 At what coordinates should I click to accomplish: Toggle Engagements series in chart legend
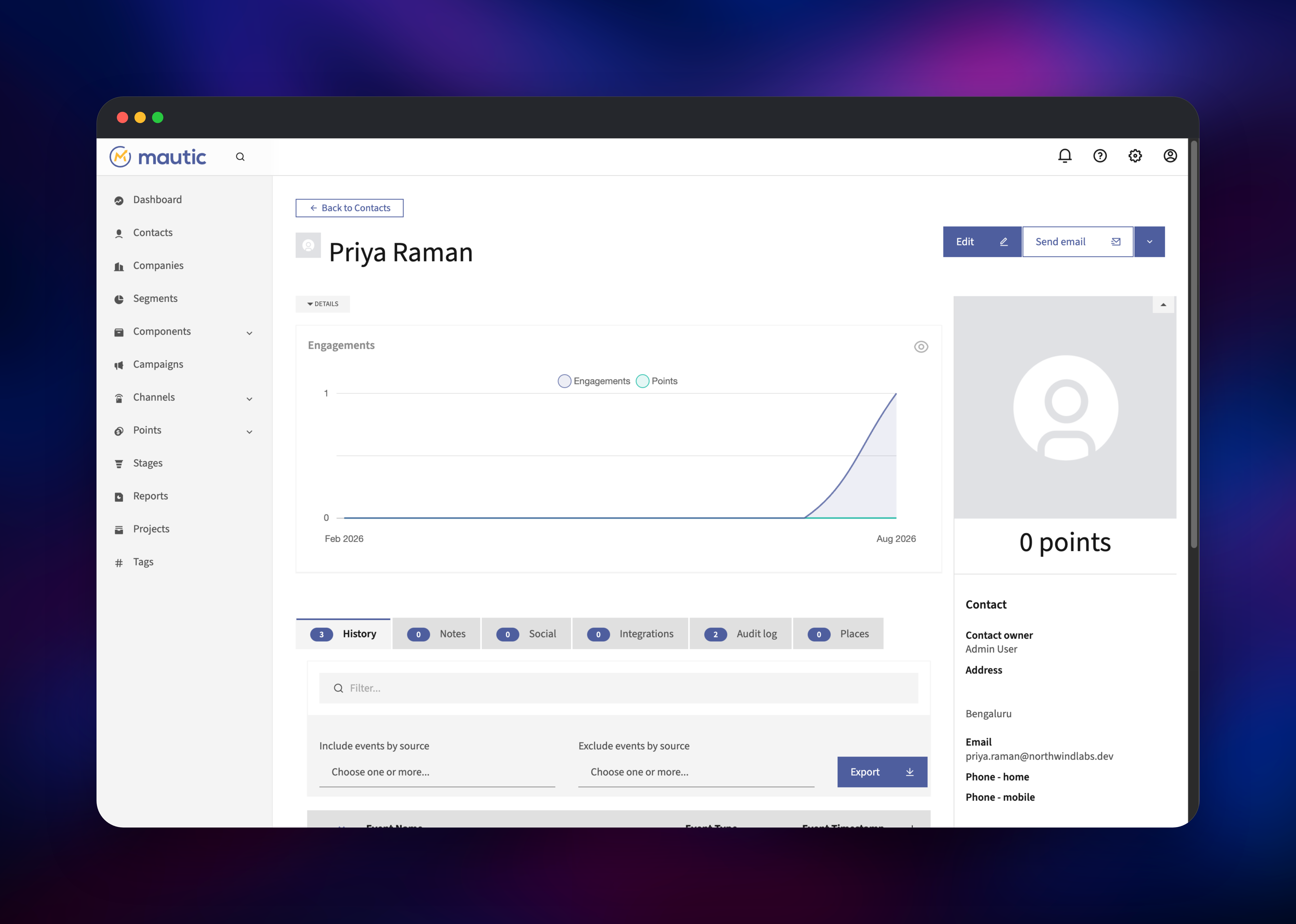[594, 381]
